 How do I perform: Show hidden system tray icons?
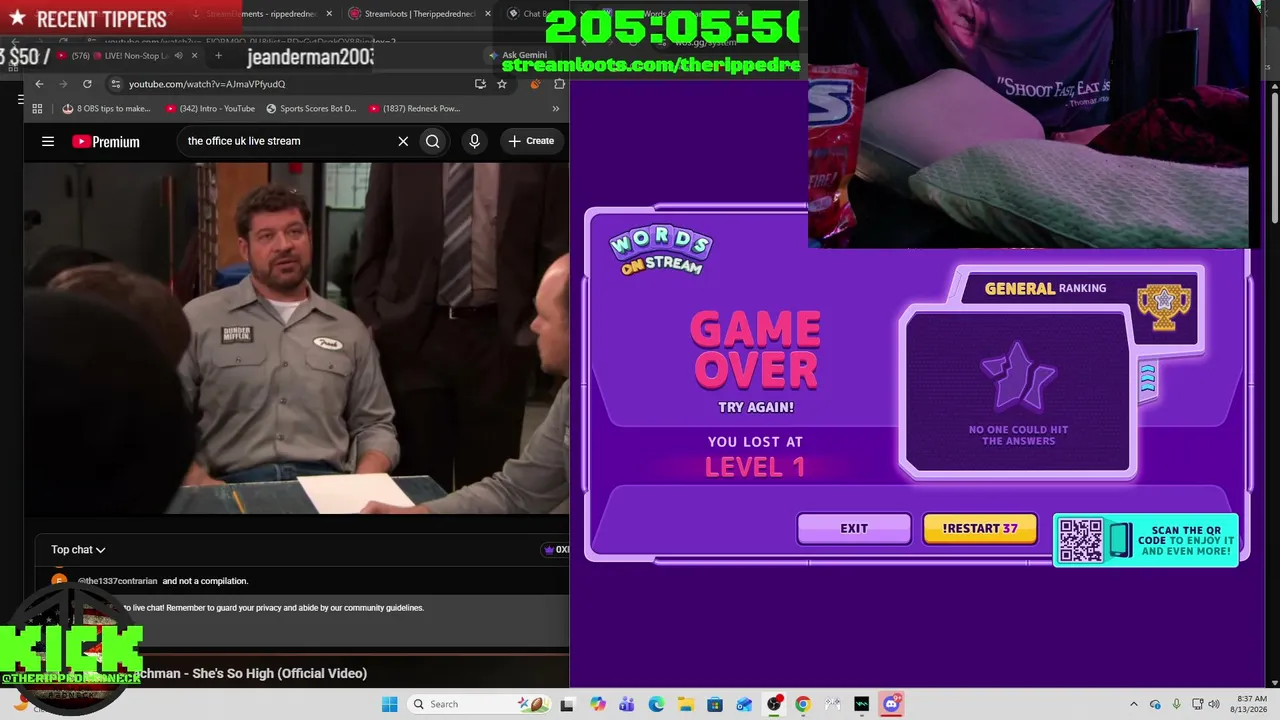(1134, 704)
